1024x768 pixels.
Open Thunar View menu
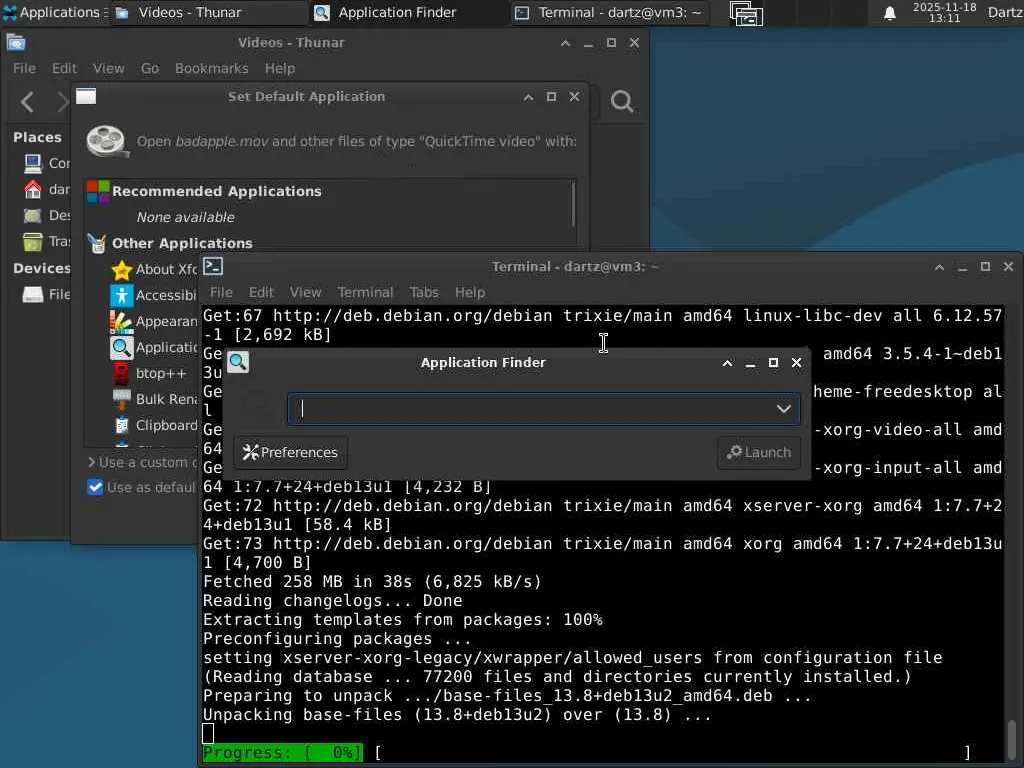pos(108,68)
